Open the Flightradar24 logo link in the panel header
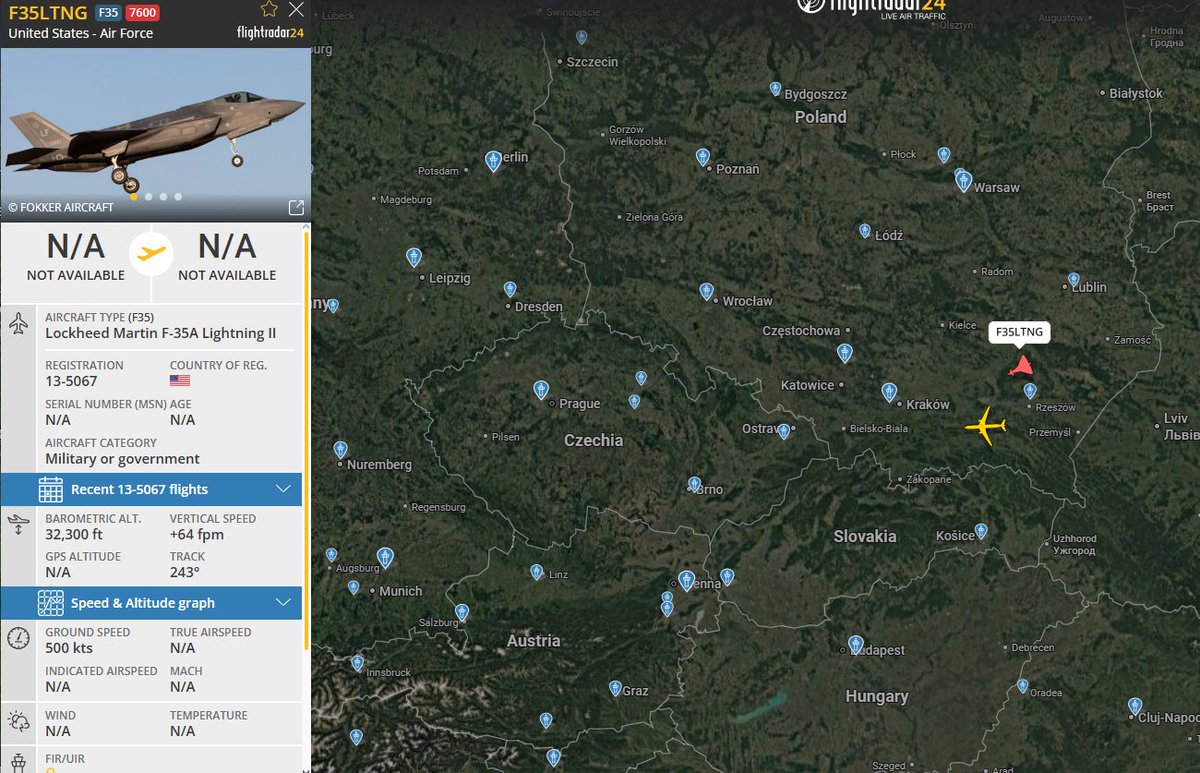 pos(270,32)
